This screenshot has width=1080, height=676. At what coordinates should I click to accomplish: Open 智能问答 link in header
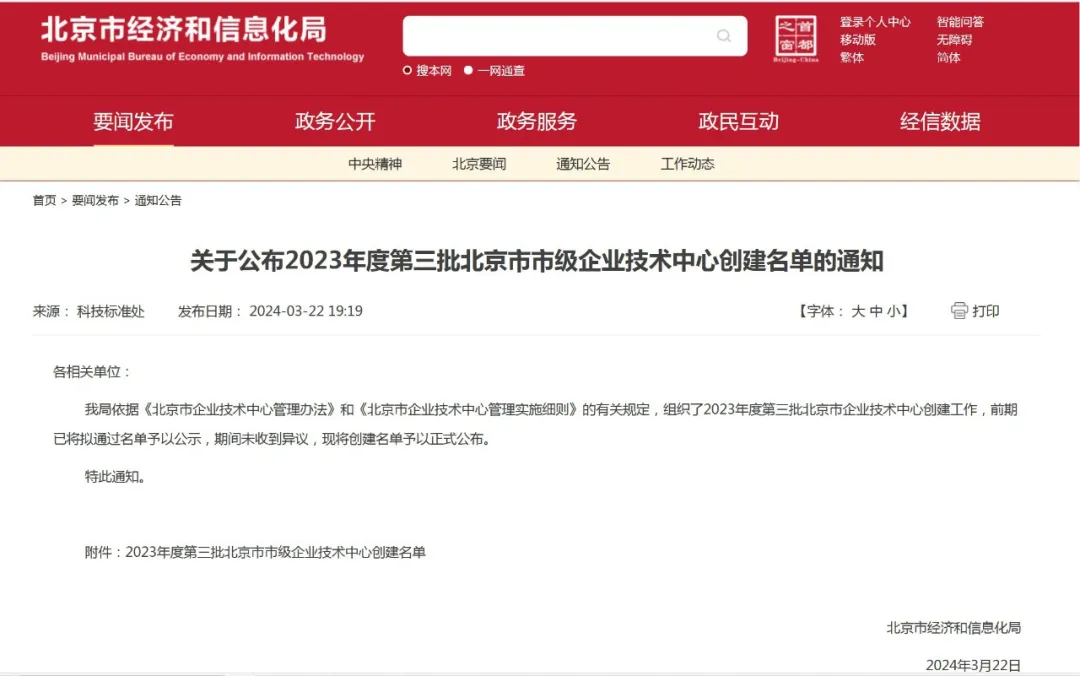[x=960, y=22]
